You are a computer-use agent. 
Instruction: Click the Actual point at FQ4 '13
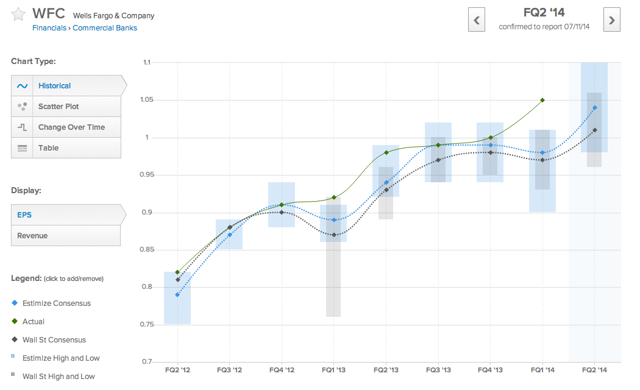coord(491,137)
